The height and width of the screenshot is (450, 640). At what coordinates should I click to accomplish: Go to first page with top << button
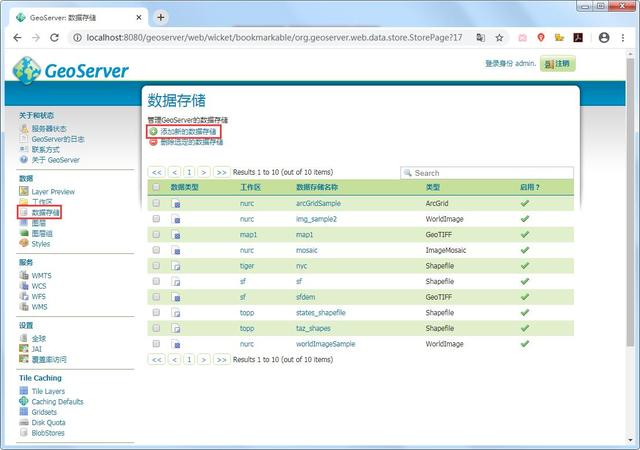[x=156, y=172]
